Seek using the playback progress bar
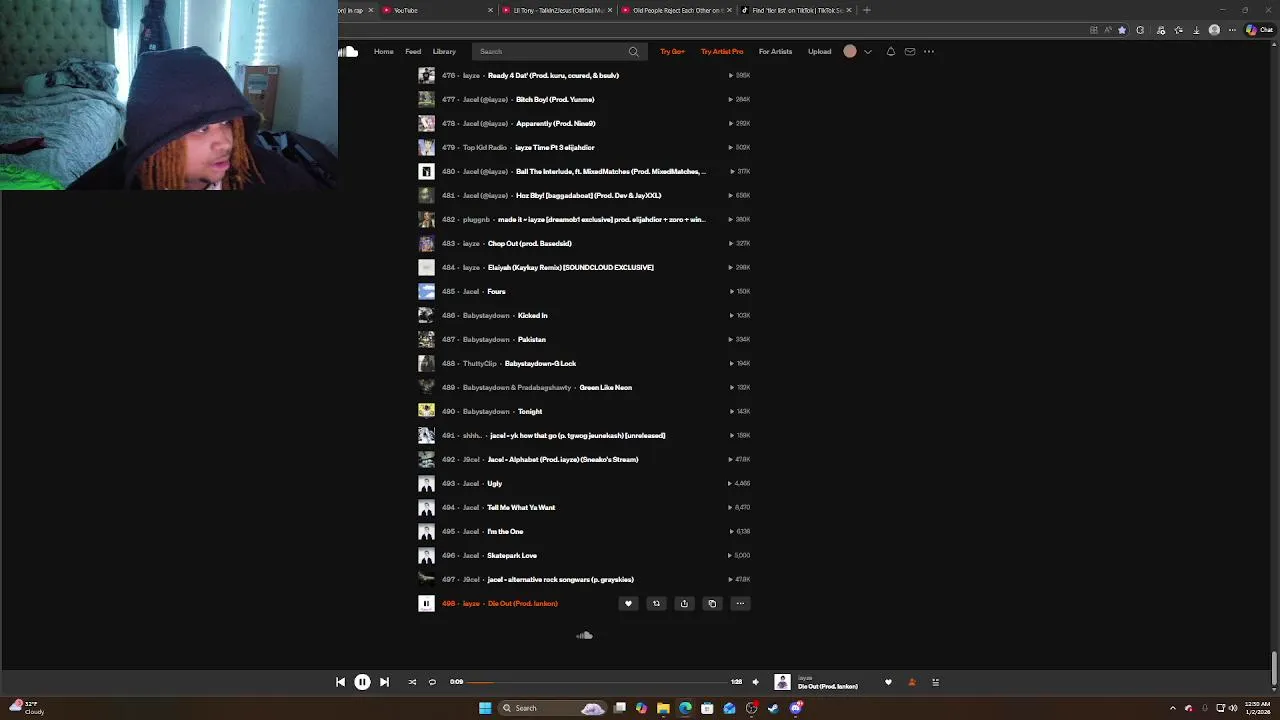Viewport: 1280px width, 720px height. [596, 682]
